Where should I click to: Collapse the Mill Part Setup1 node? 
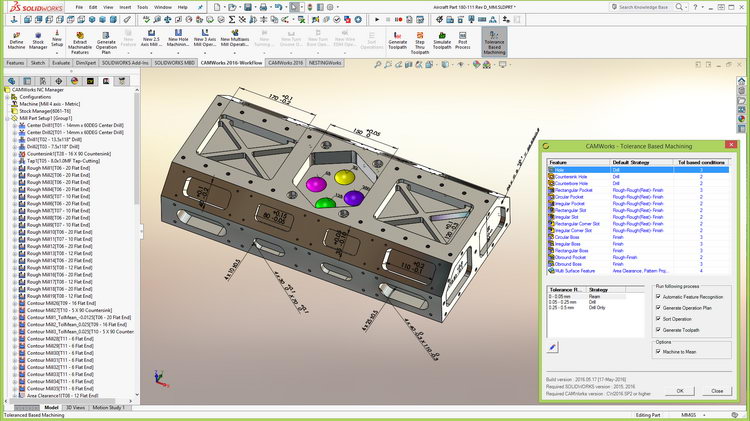[x=5, y=116]
